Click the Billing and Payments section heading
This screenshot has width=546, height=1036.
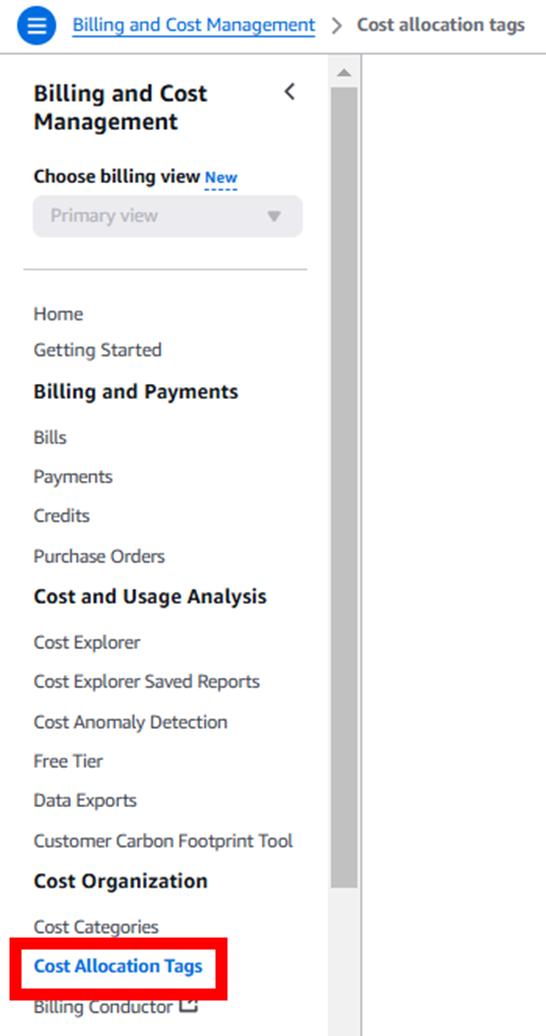pyautogui.click(x=136, y=392)
